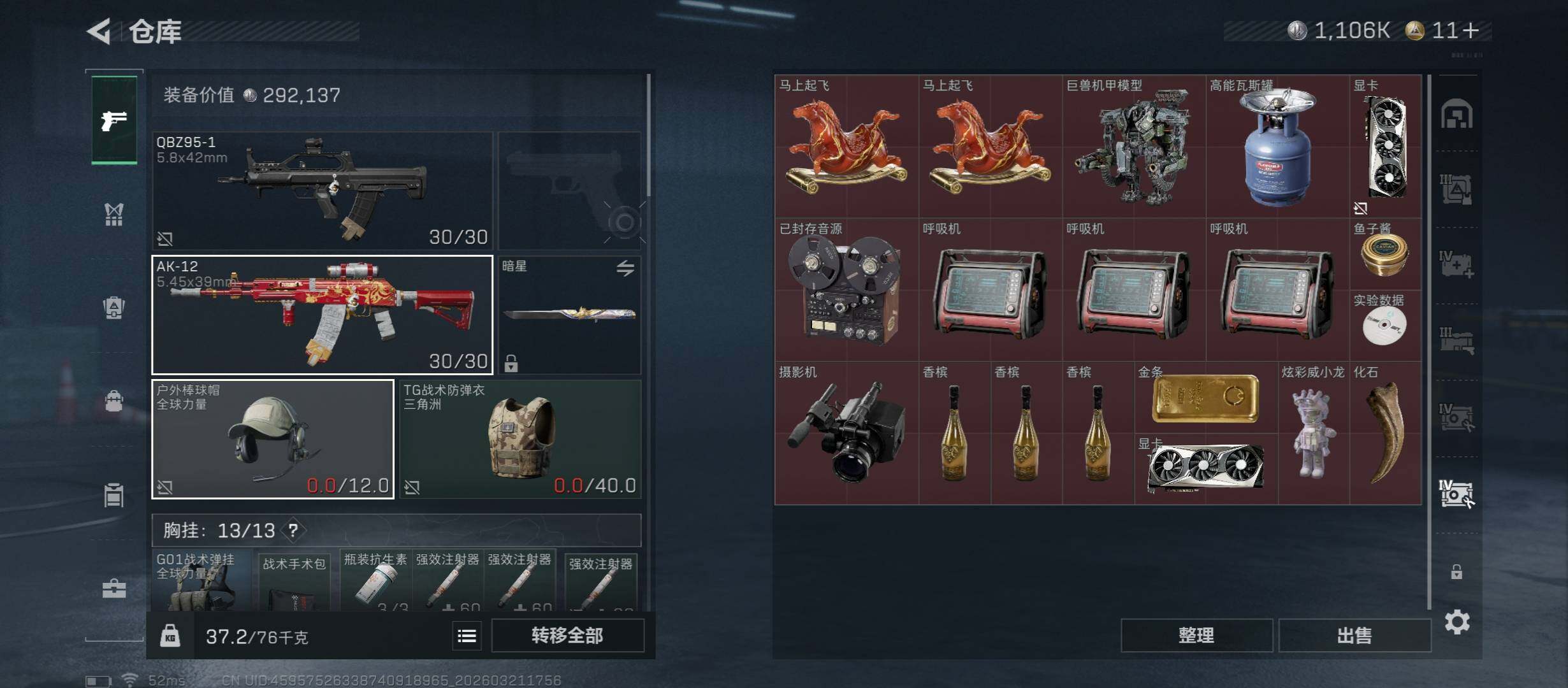Click the weight lock KG icon

(x=170, y=636)
